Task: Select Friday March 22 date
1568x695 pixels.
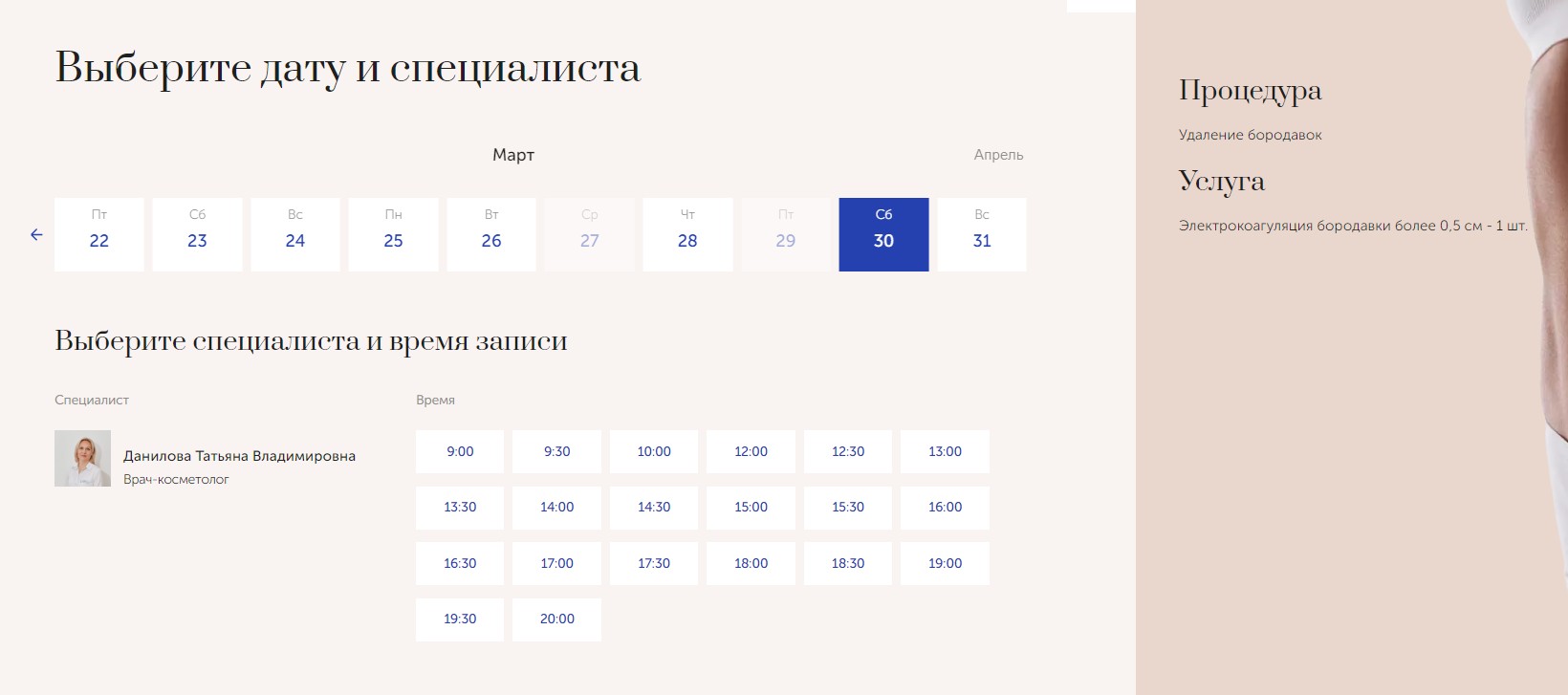Action: (x=99, y=234)
